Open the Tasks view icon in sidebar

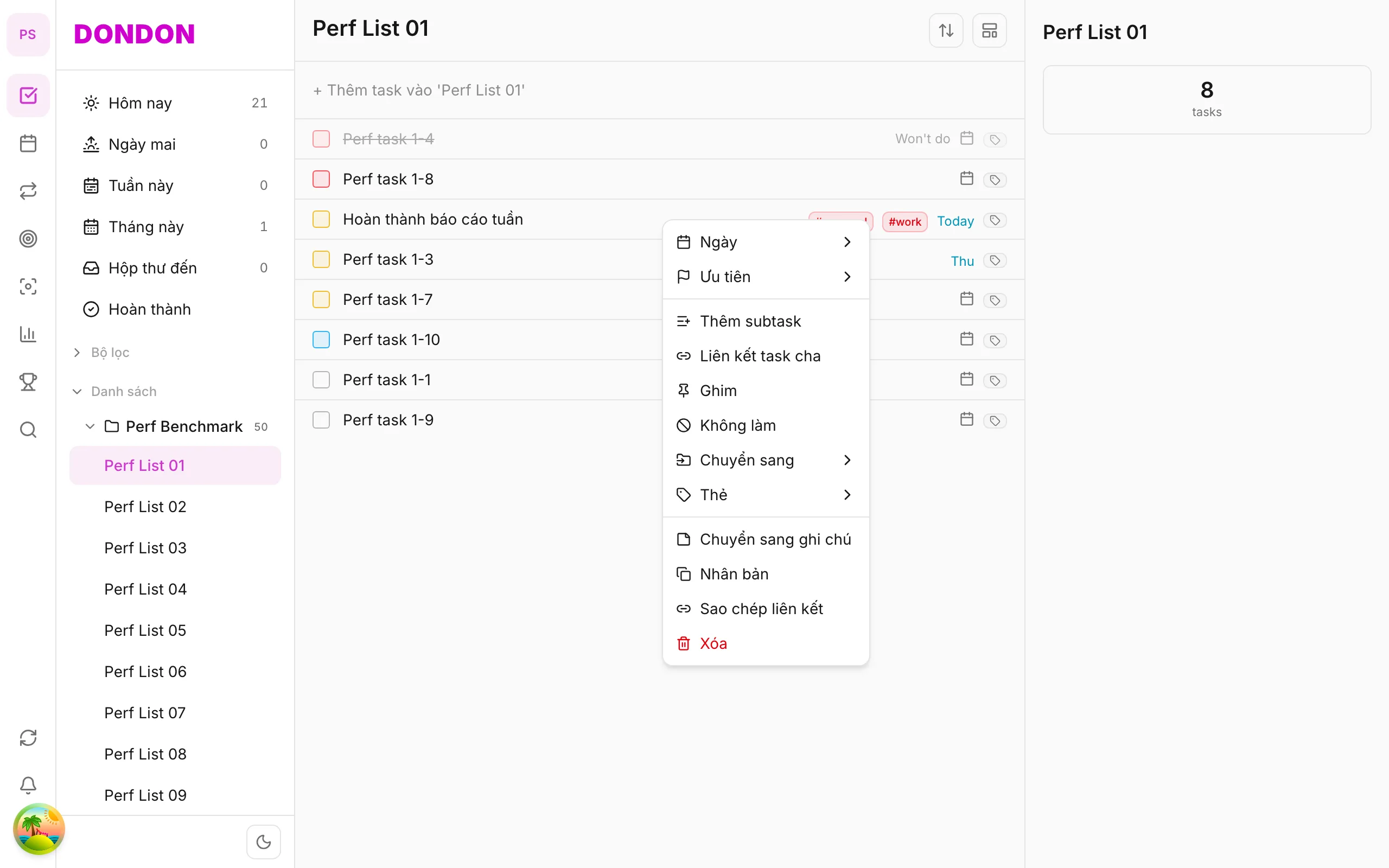click(x=28, y=95)
